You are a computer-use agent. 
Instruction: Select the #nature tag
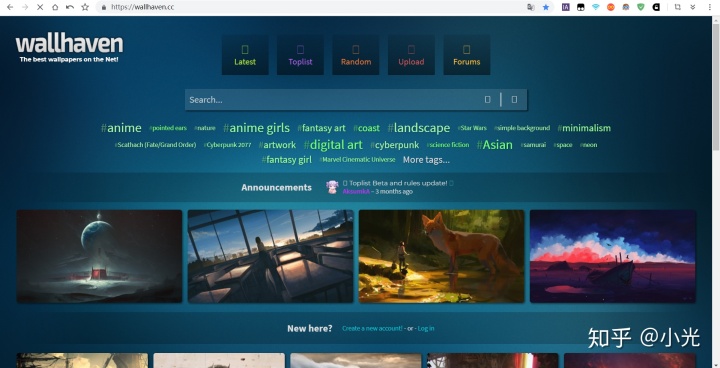(205, 128)
